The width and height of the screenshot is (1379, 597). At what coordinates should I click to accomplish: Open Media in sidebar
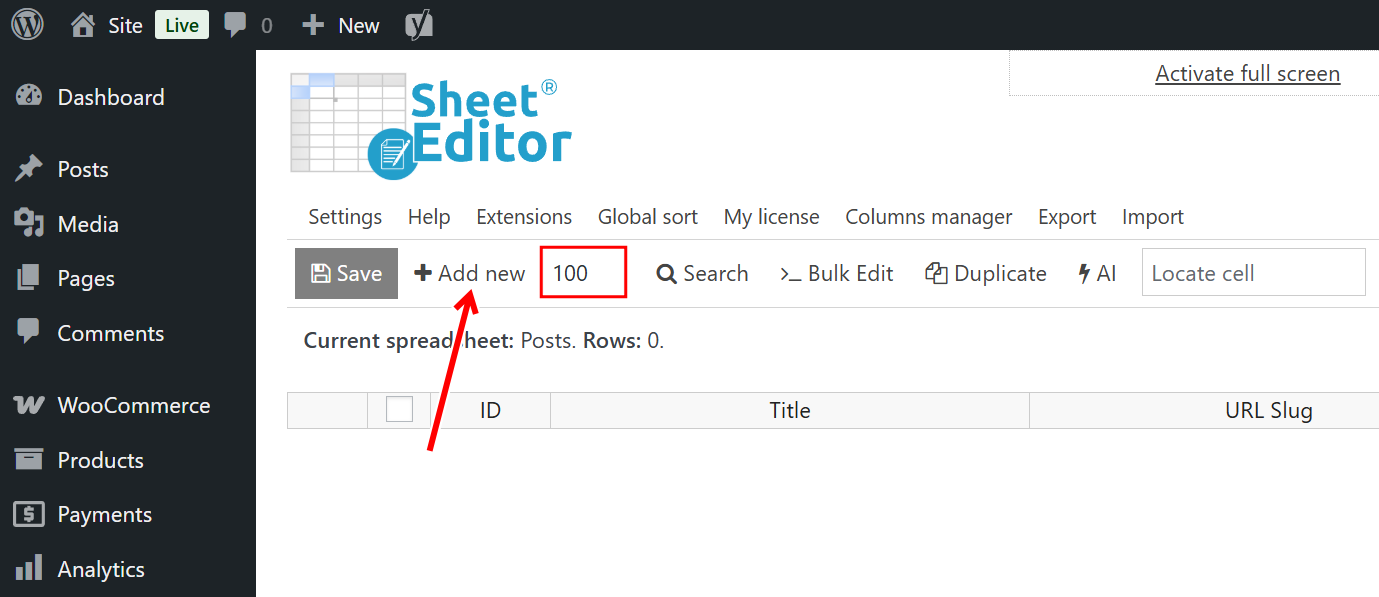pos(88,224)
